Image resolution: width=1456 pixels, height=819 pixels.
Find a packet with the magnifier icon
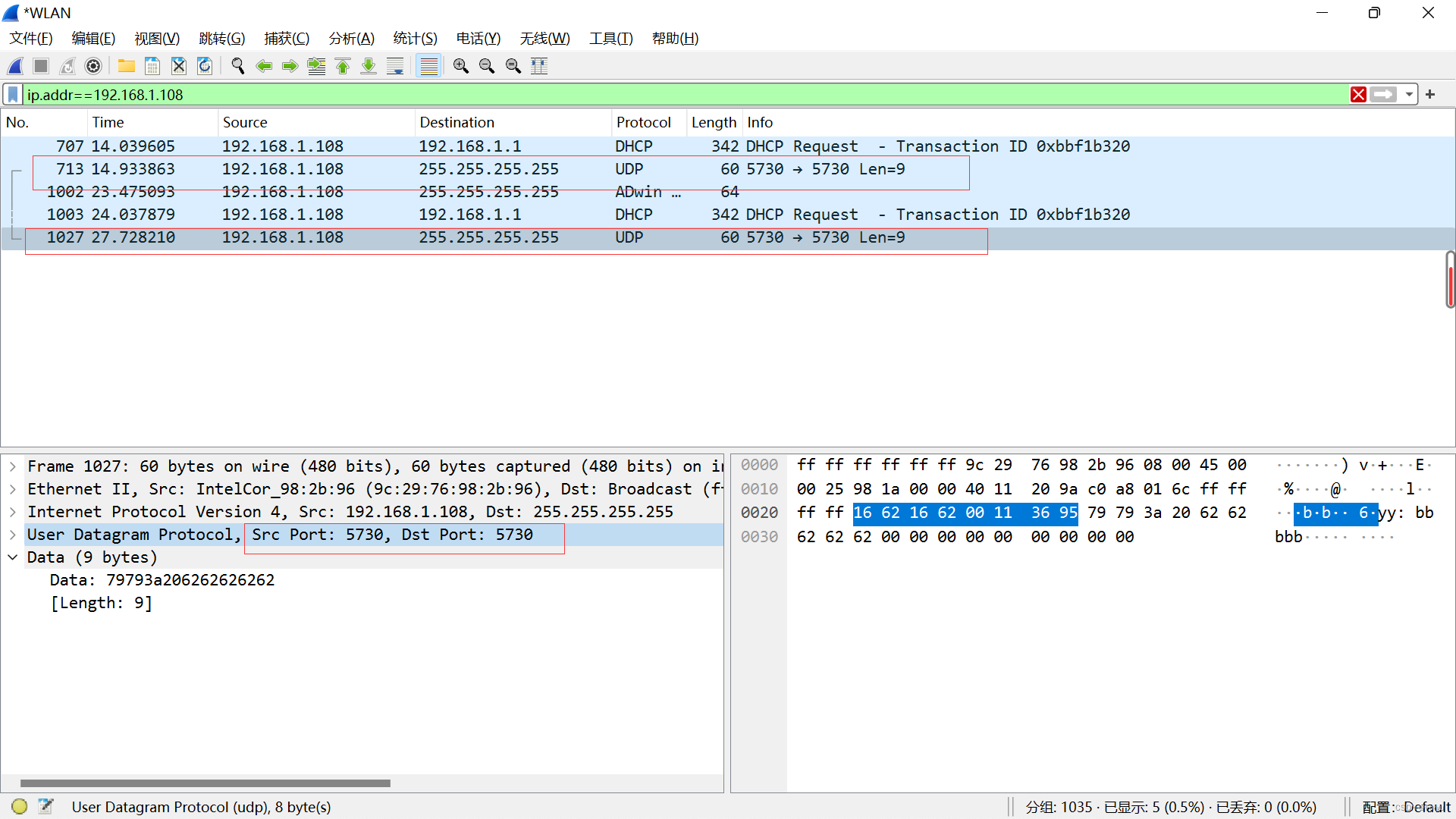point(238,66)
